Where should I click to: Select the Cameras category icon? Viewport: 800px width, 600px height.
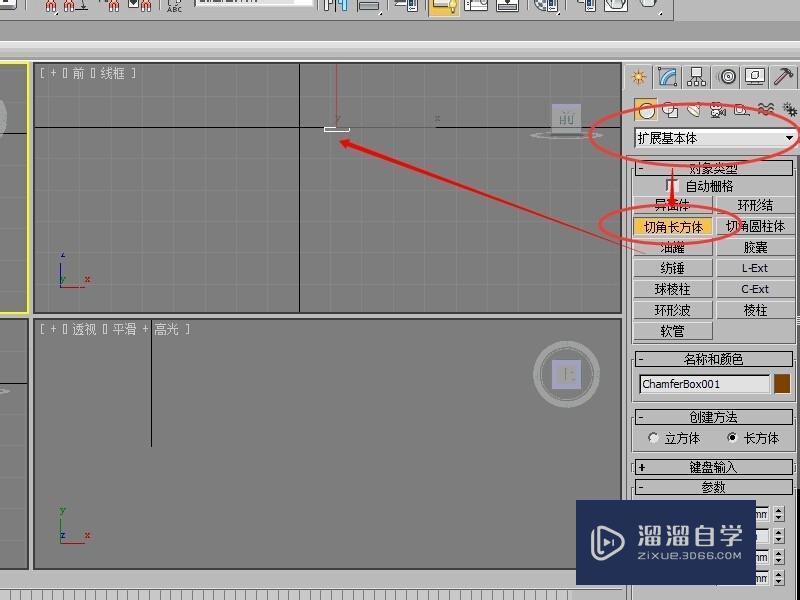tap(718, 109)
